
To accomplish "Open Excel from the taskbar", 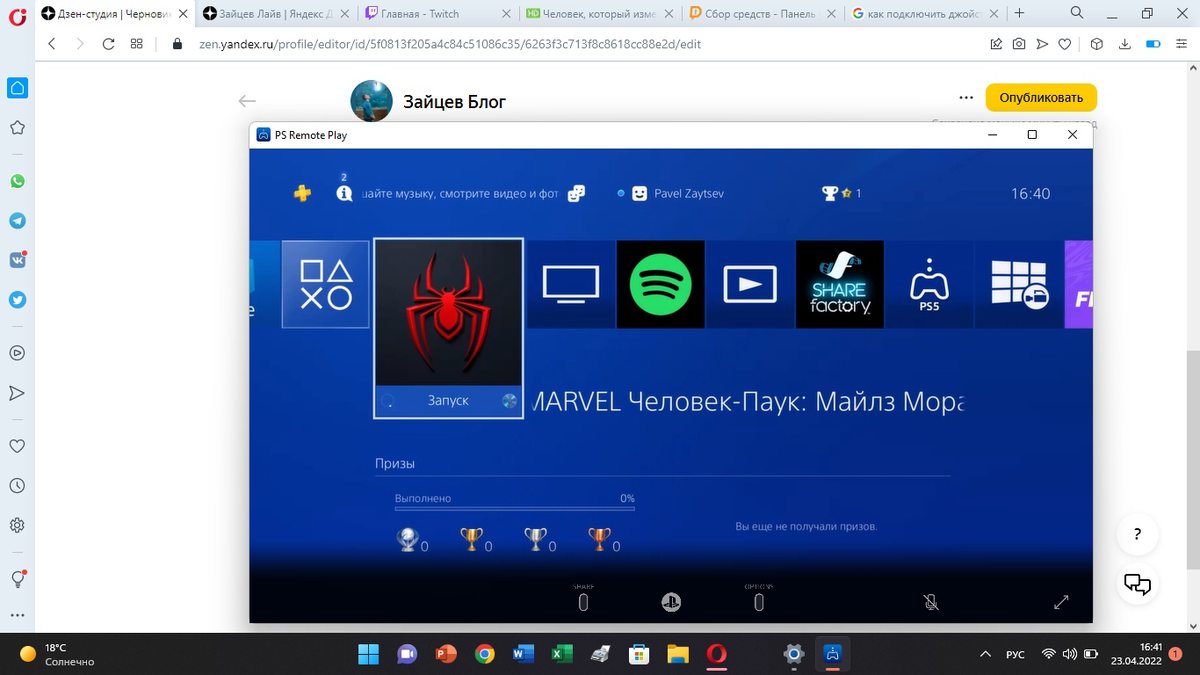I will [560, 654].
